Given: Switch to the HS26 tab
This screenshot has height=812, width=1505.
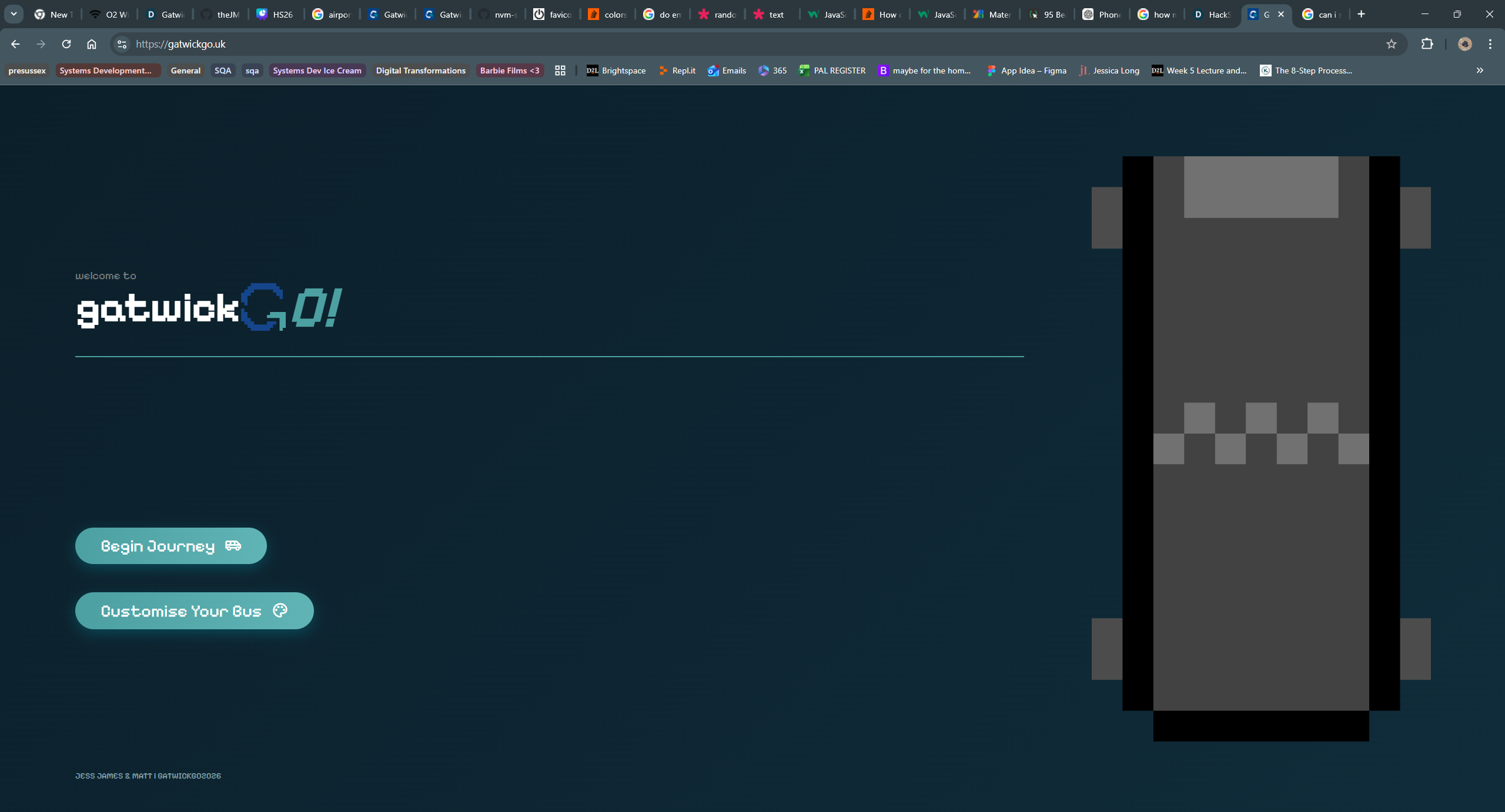Looking at the screenshot, I should [276, 14].
